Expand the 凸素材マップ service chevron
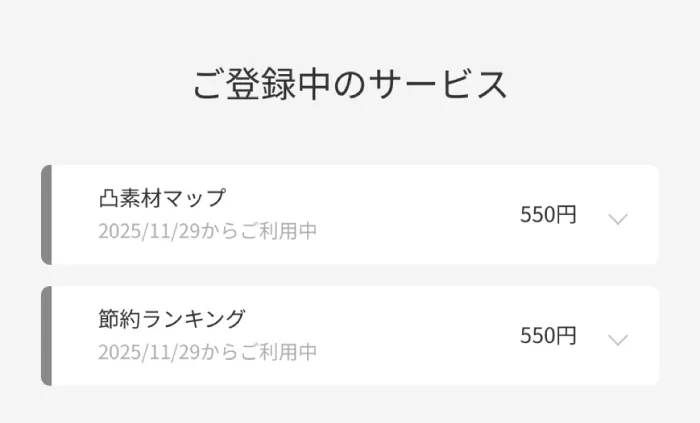This screenshot has height=423, width=700. click(618, 219)
